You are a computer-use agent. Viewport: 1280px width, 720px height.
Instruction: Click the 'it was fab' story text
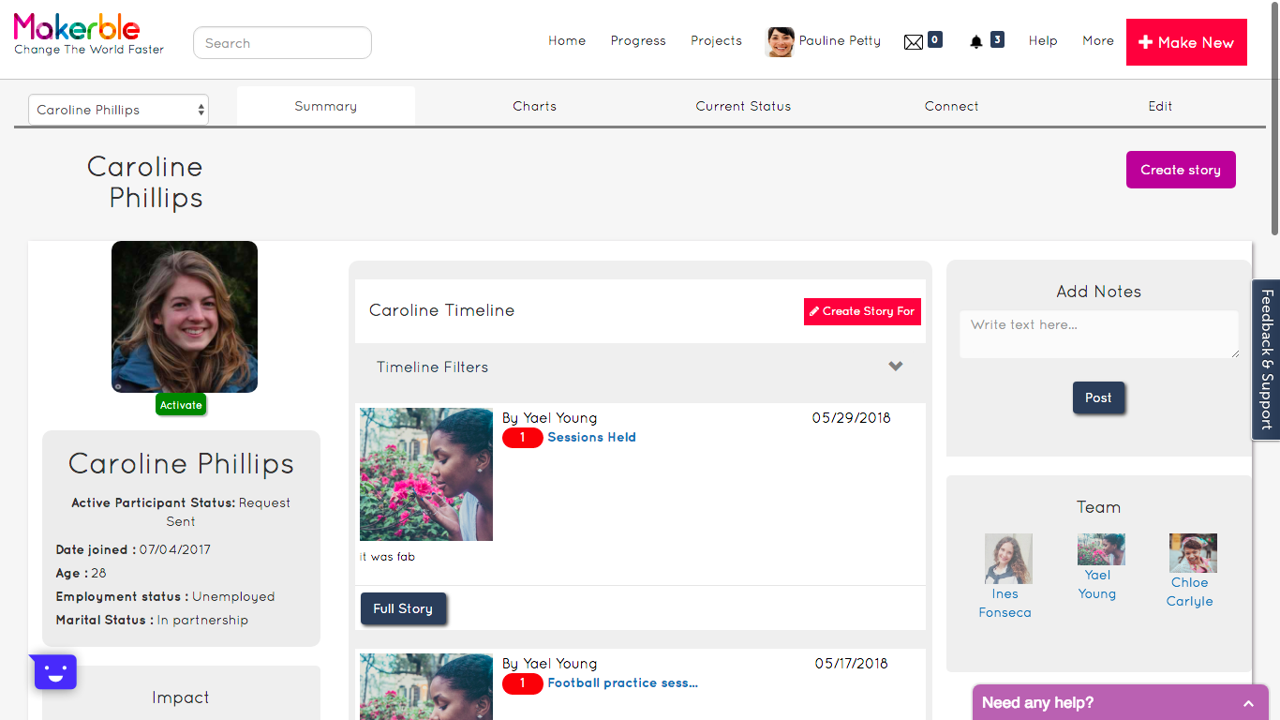pos(387,557)
